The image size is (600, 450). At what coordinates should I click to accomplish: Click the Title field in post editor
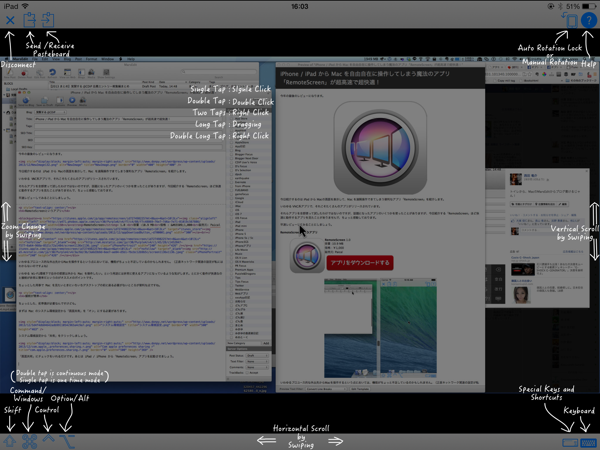[128, 119]
